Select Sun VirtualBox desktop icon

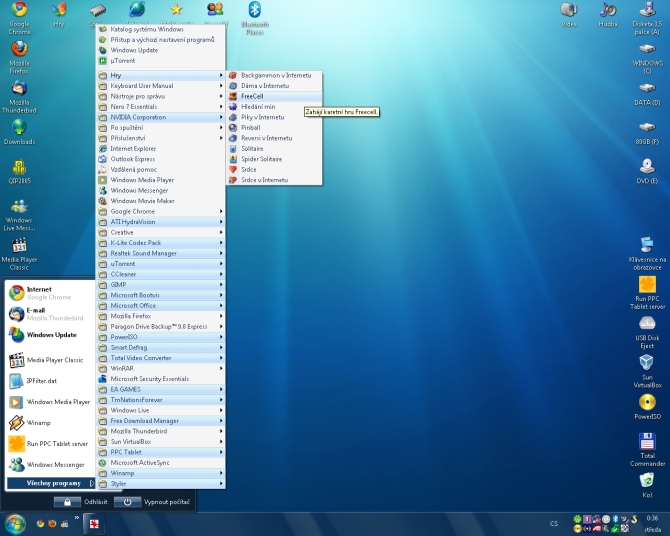pos(645,364)
